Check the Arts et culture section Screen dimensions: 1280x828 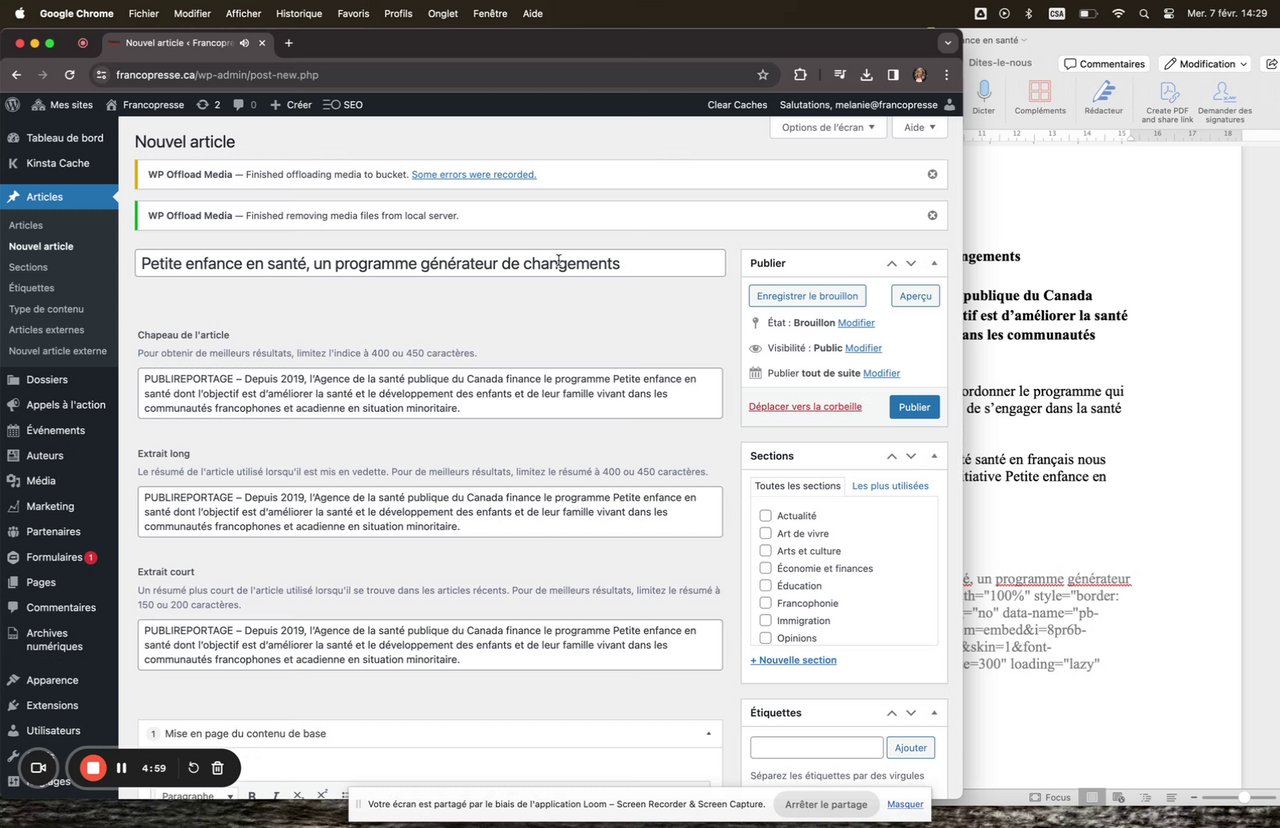coord(765,551)
